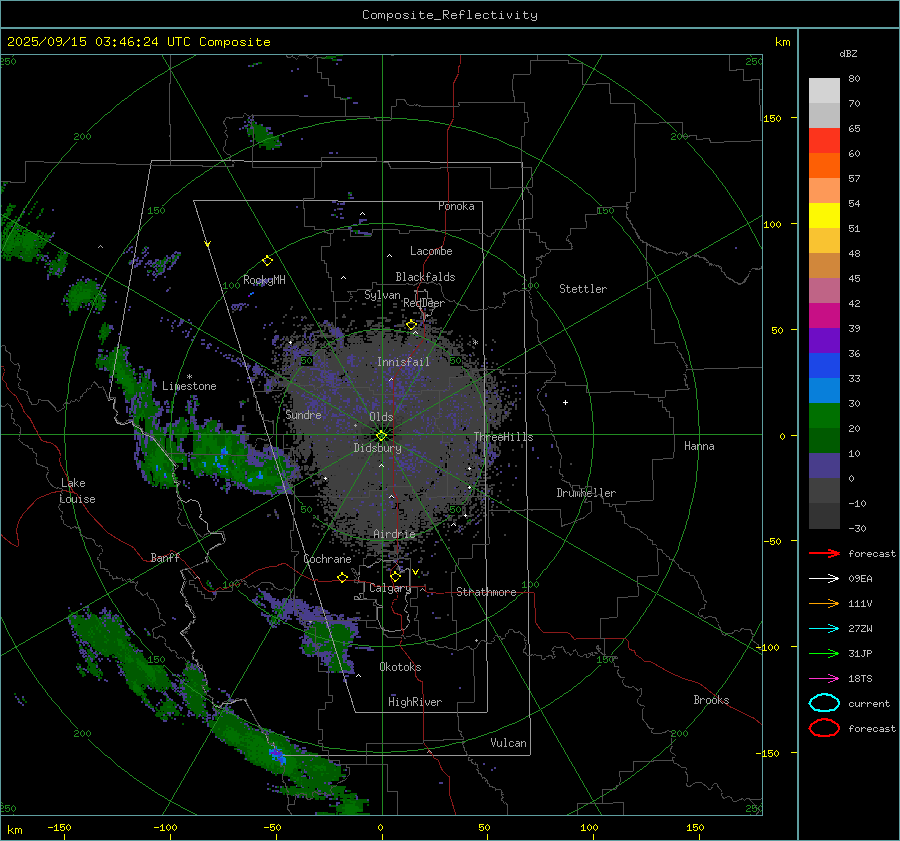900x841 pixels.
Task: Click the HighRiver label on the map
Action: click(x=415, y=702)
